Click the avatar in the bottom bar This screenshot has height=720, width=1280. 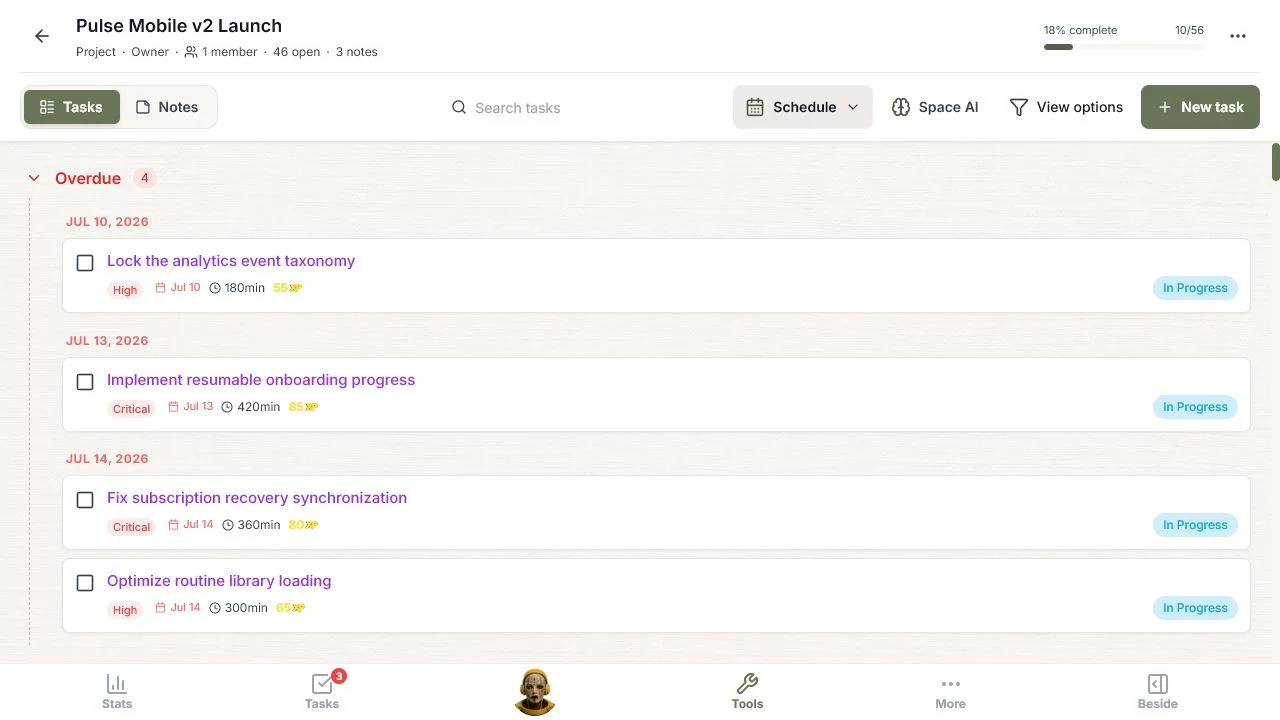[x=535, y=691]
